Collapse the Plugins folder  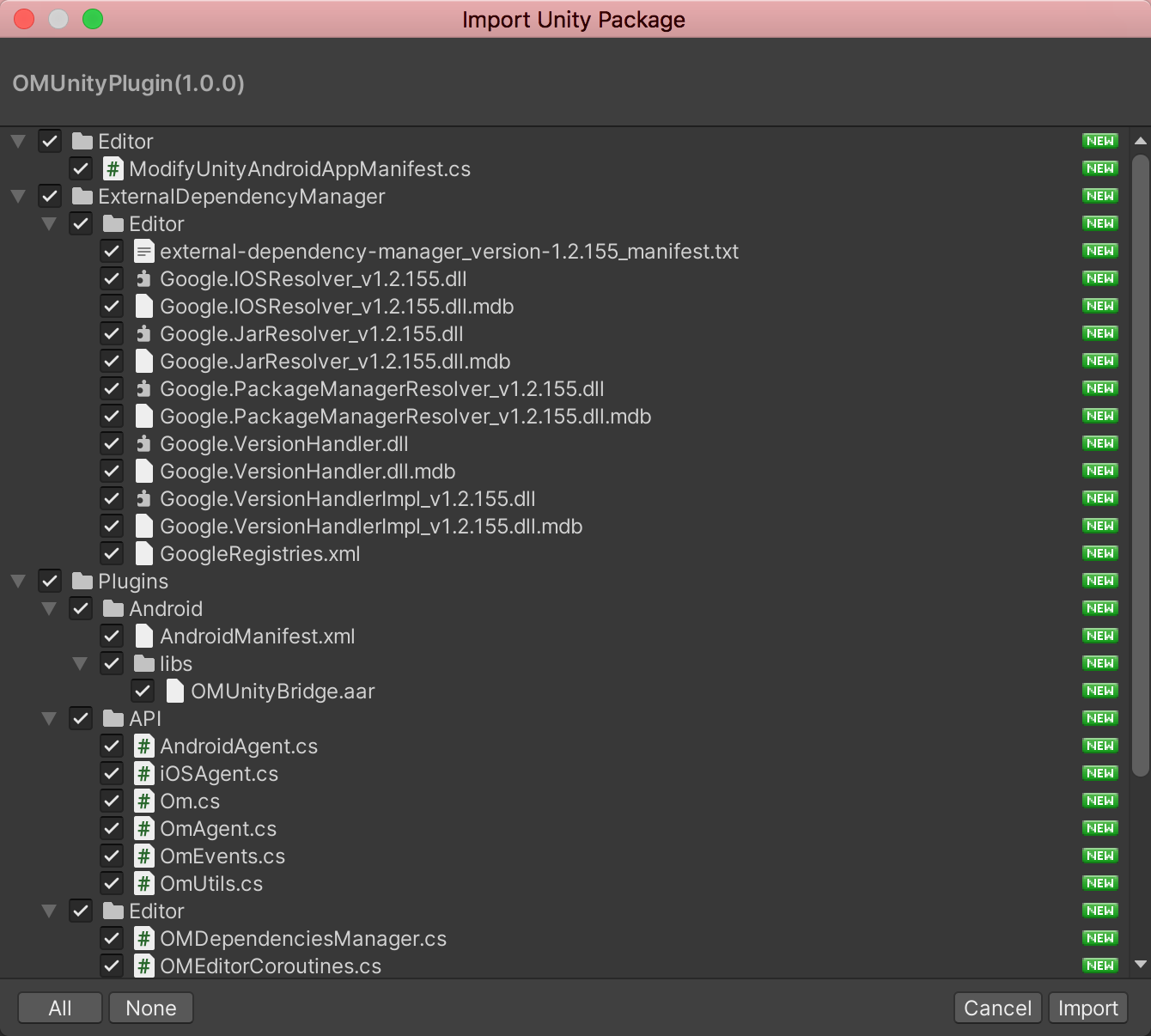[18, 582]
